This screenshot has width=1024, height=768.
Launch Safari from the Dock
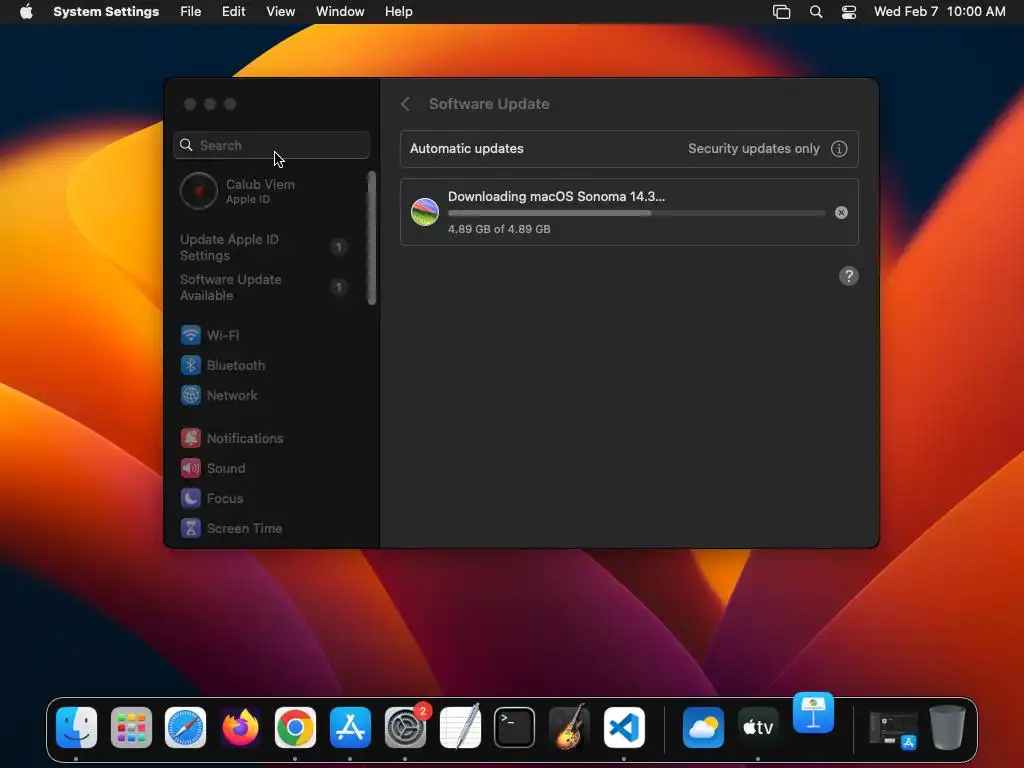[185, 727]
